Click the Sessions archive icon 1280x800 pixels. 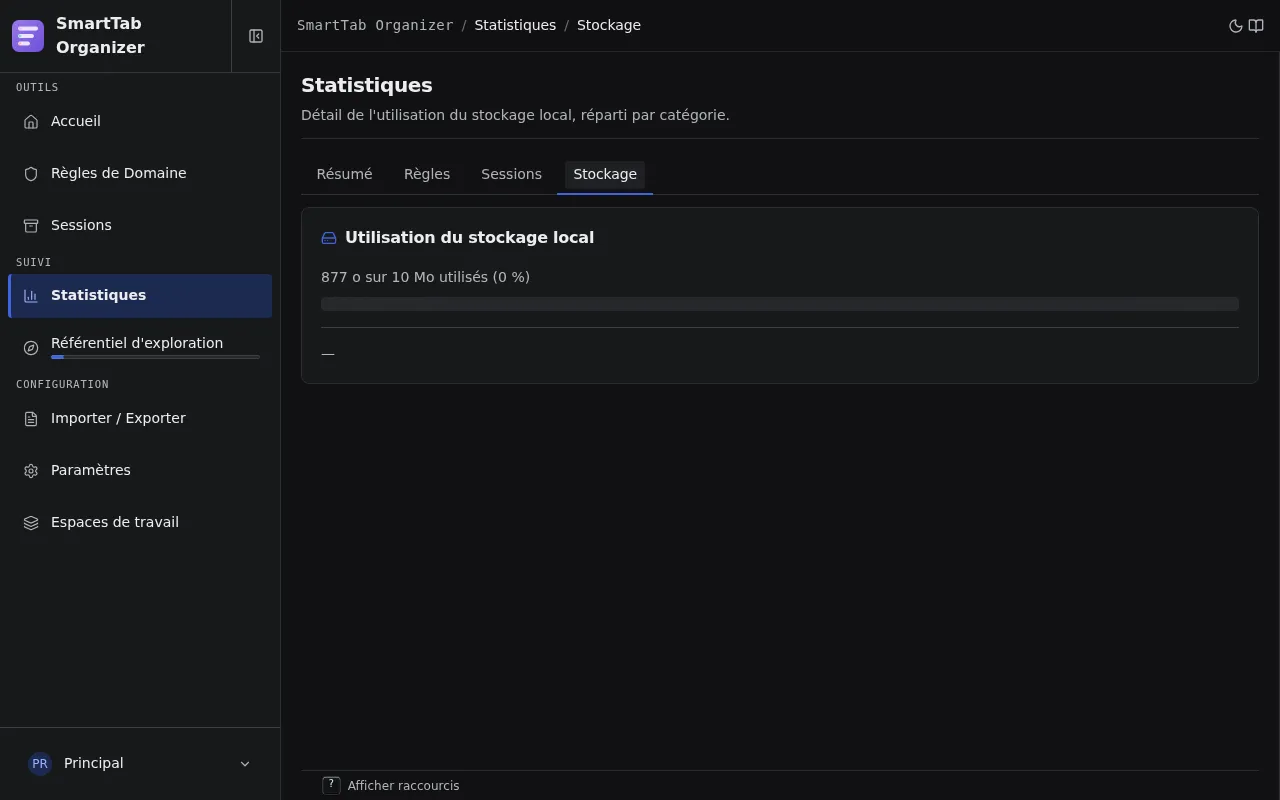31,226
